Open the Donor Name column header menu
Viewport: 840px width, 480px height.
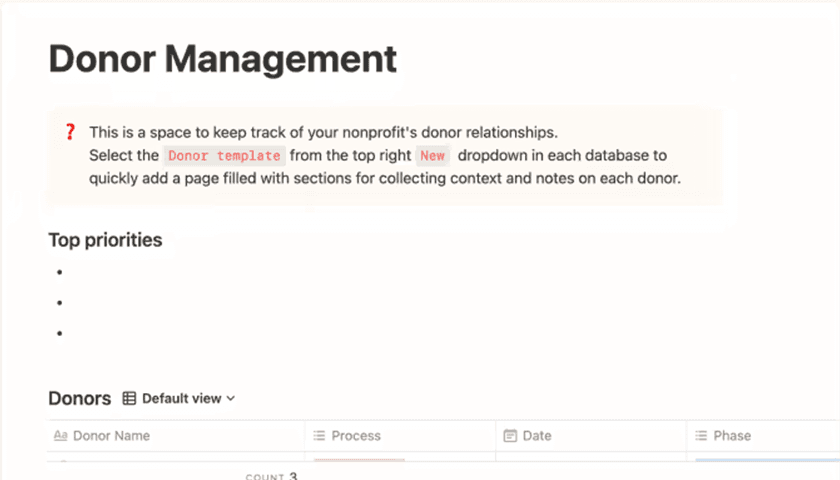point(111,436)
